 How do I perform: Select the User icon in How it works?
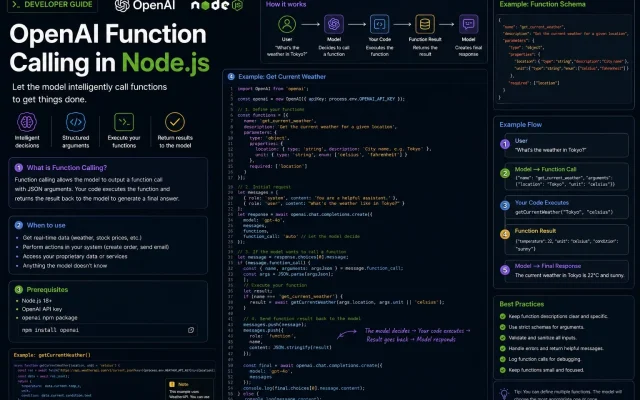(287, 24)
